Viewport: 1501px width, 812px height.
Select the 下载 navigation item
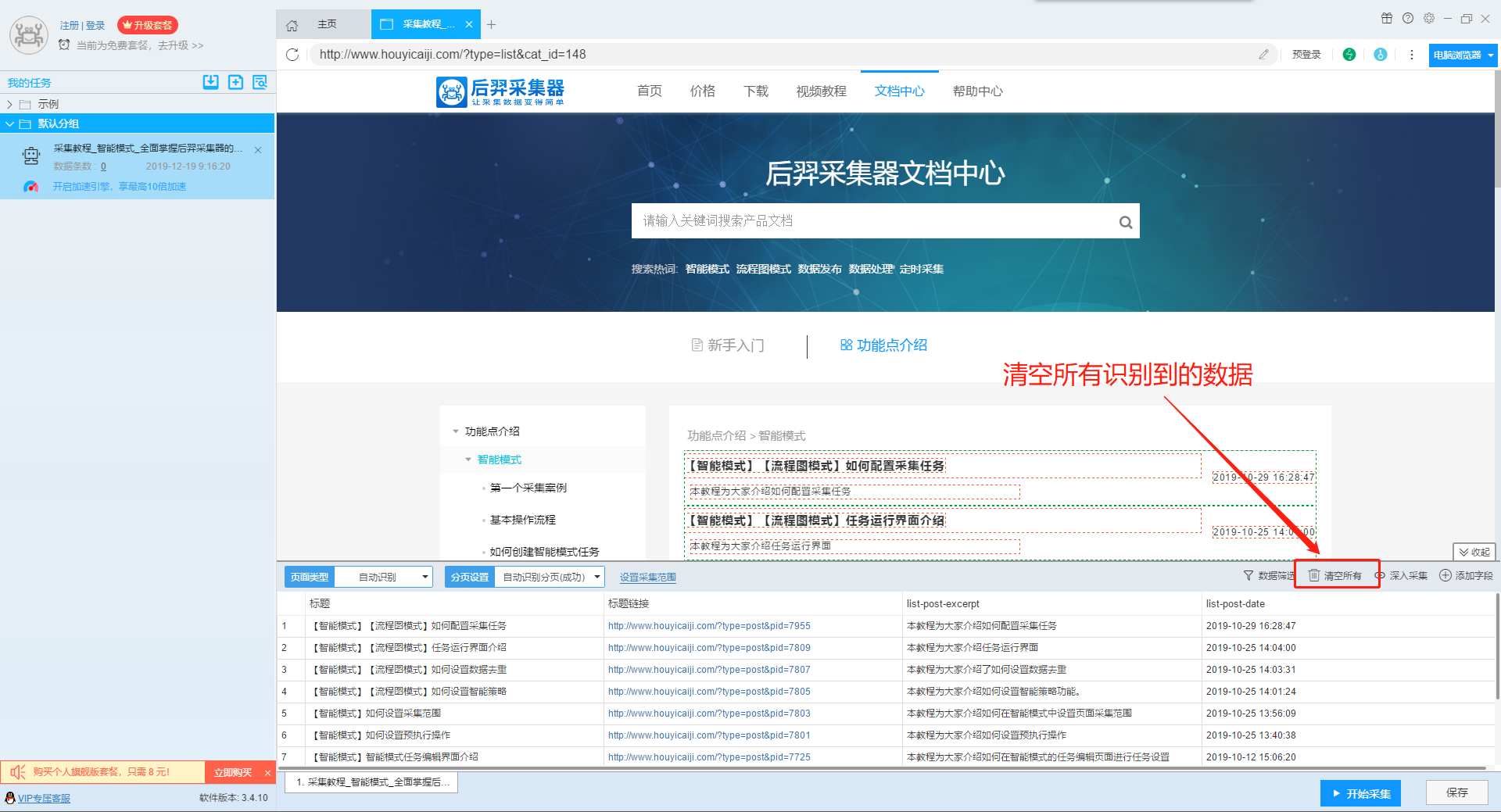(x=756, y=91)
